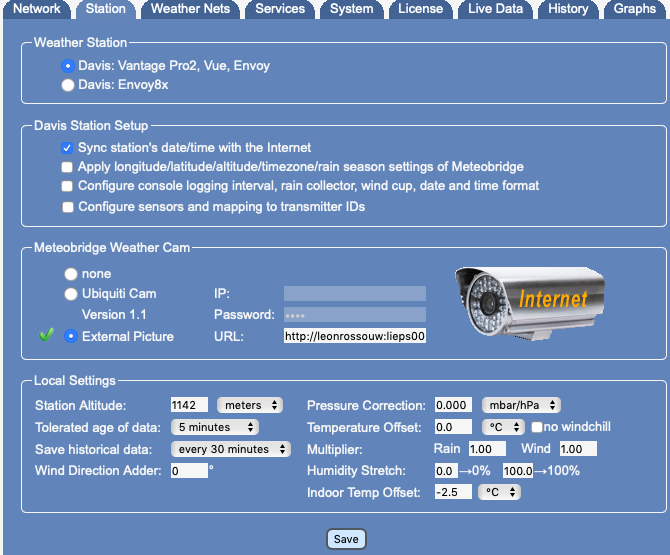Click the Wind multiplier input field
The height and width of the screenshot is (555, 670).
[x=578, y=449]
